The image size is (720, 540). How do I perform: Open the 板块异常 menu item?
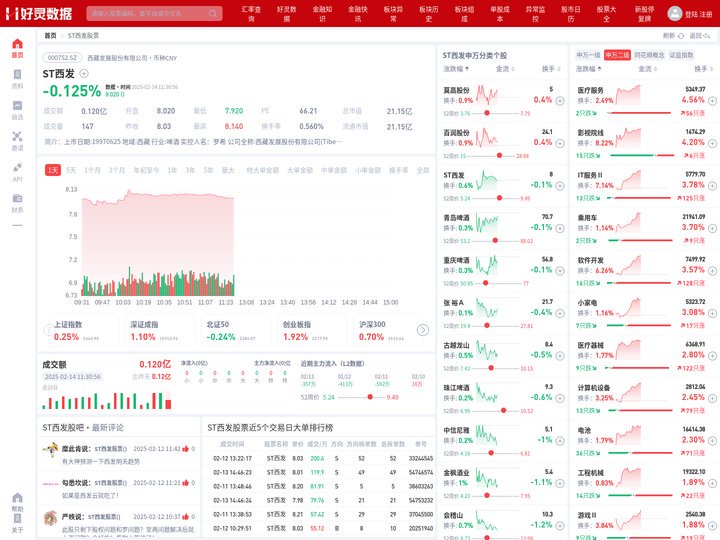pos(393,14)
